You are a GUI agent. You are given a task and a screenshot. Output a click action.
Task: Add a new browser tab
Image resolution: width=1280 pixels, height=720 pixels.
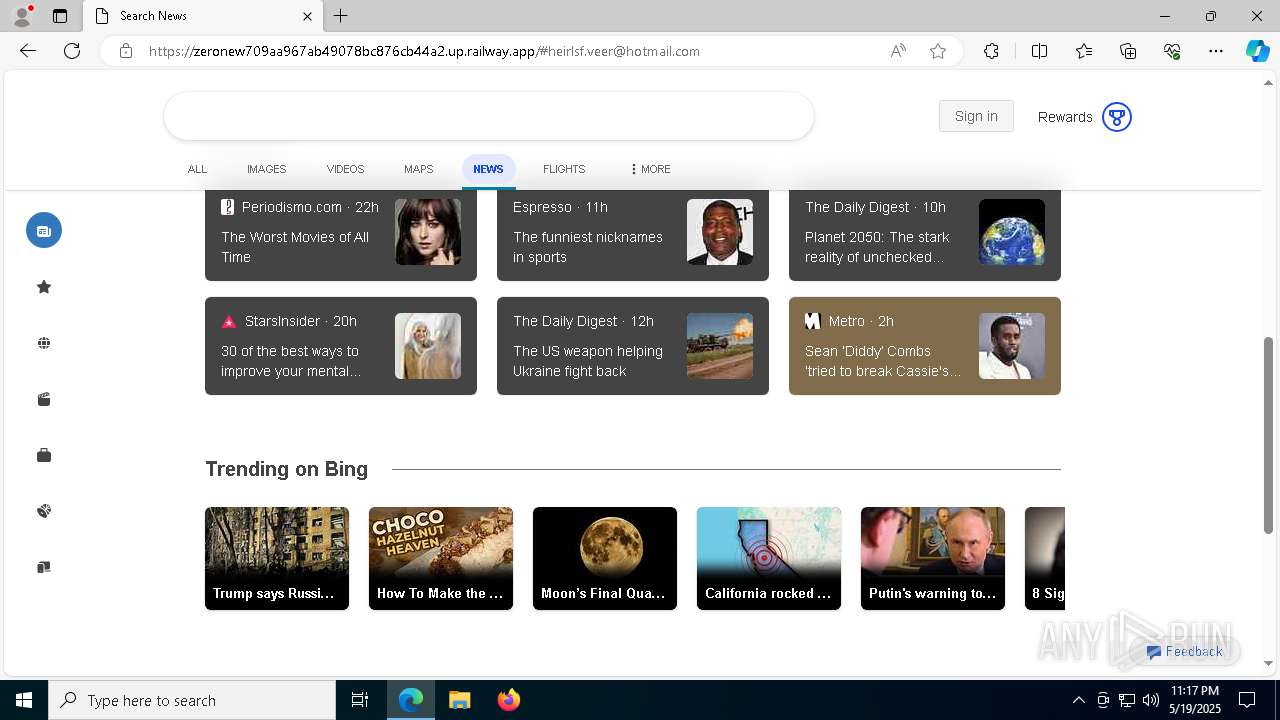[x=341, y=16]
